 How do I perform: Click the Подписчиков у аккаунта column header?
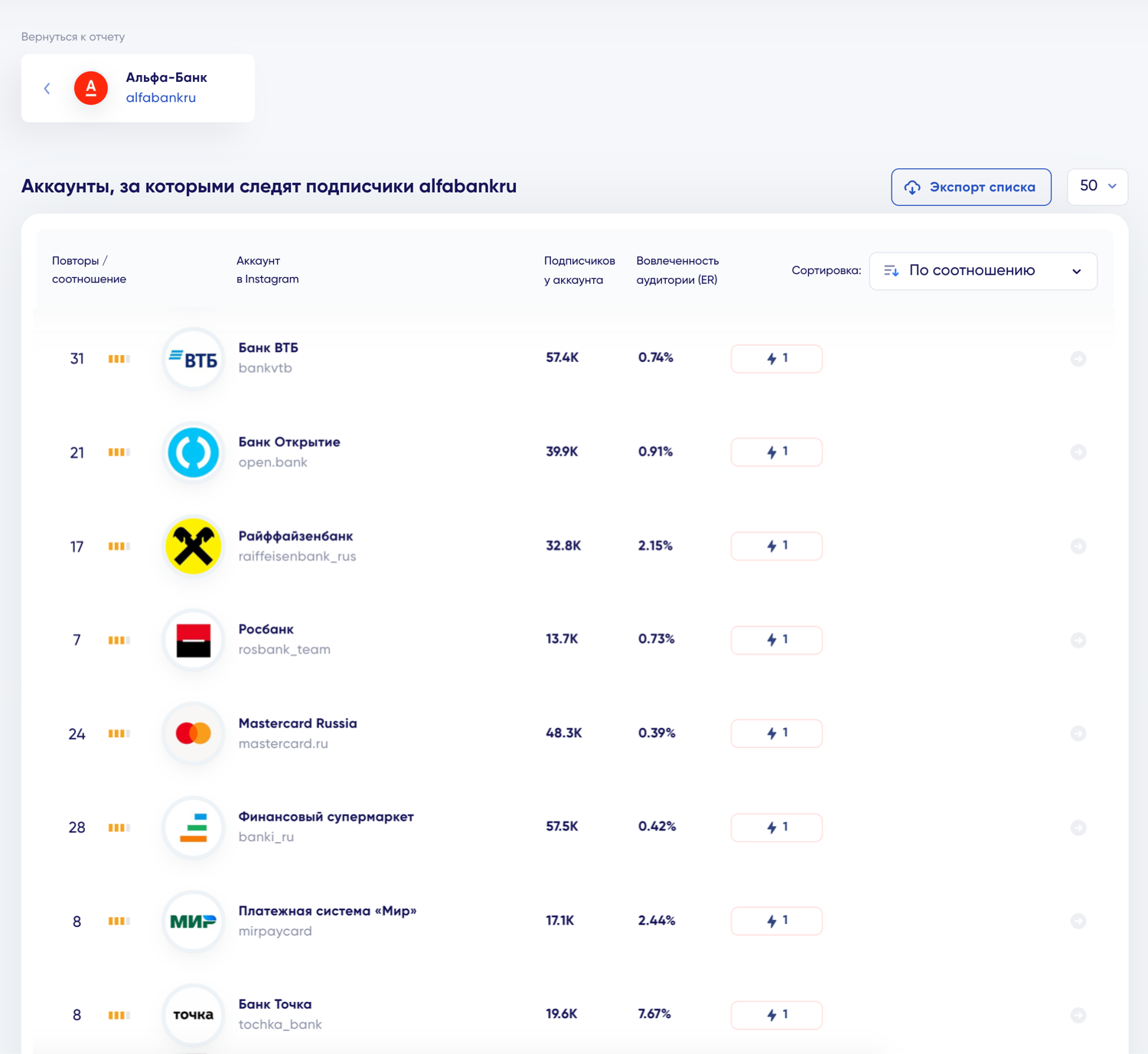coord(579,270)
